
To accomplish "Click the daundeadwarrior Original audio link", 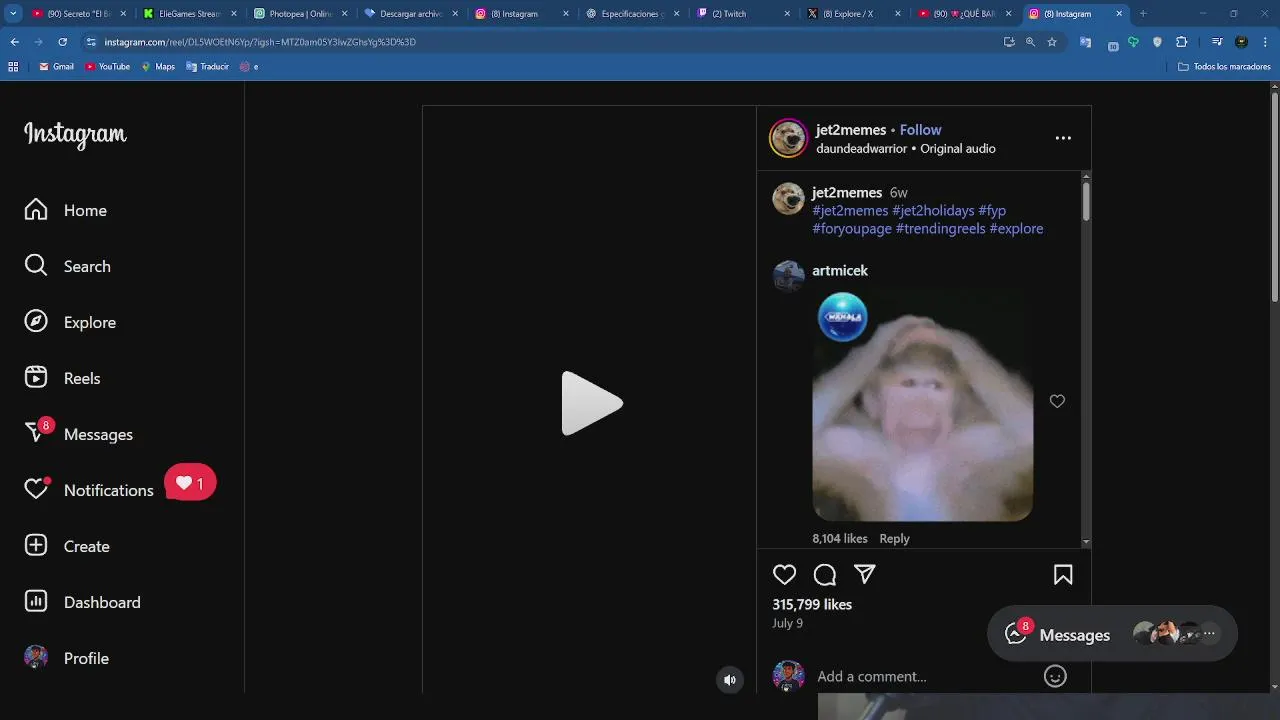I will coord(906,148).
